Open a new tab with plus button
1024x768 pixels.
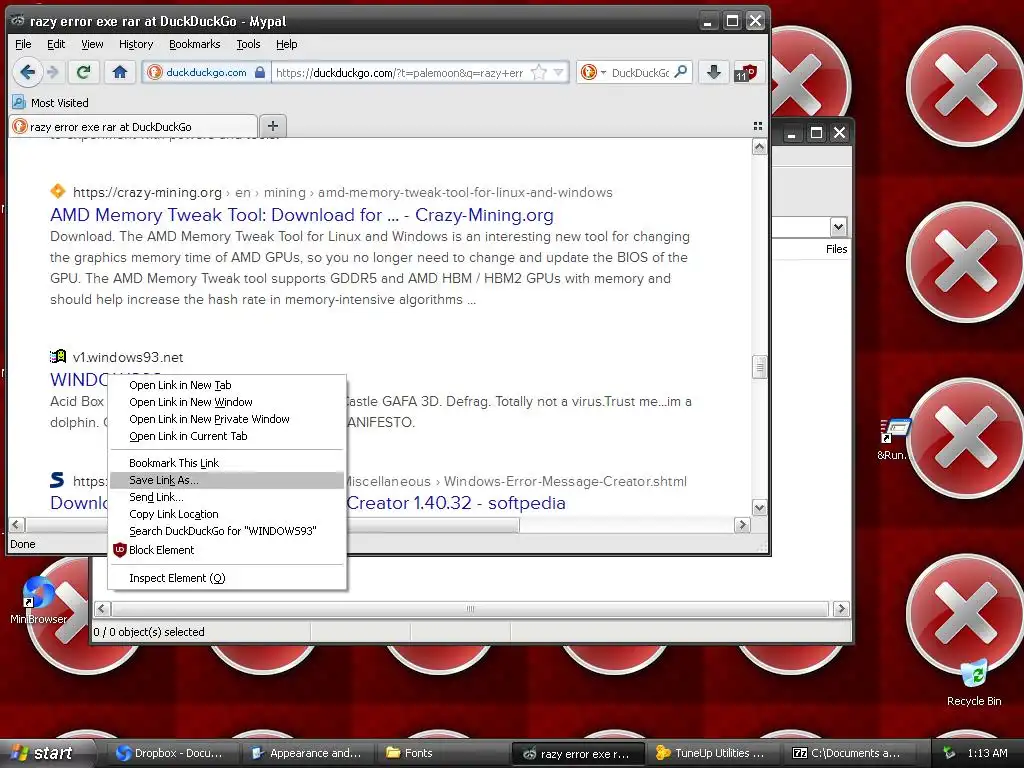pyautogui.click(x=273, y=126)
